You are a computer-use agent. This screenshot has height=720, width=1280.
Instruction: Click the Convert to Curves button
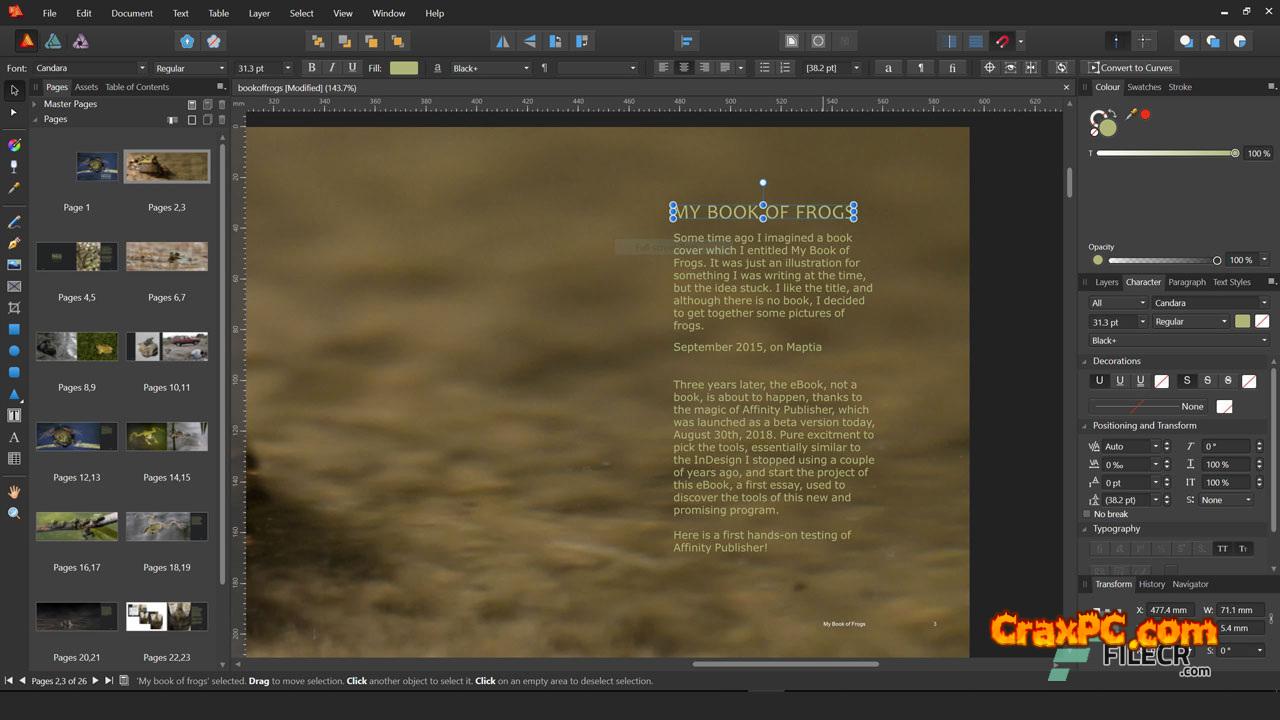1130,68
